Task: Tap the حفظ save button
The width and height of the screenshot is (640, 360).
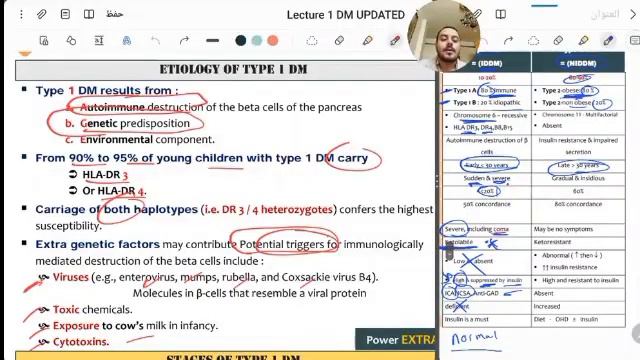Action: point(114,14)
